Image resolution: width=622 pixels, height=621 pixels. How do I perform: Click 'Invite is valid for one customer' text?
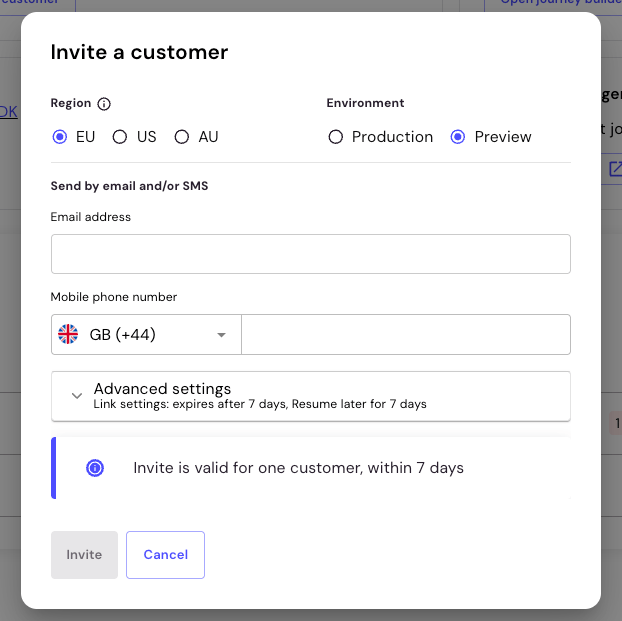(x=248, y=468)
